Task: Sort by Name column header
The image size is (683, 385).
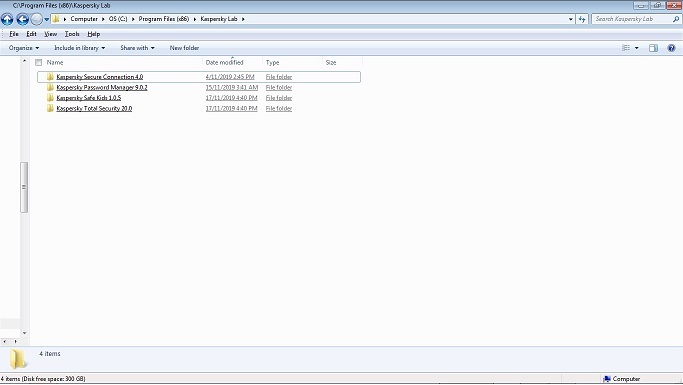Action: click(x=55, y=63)
